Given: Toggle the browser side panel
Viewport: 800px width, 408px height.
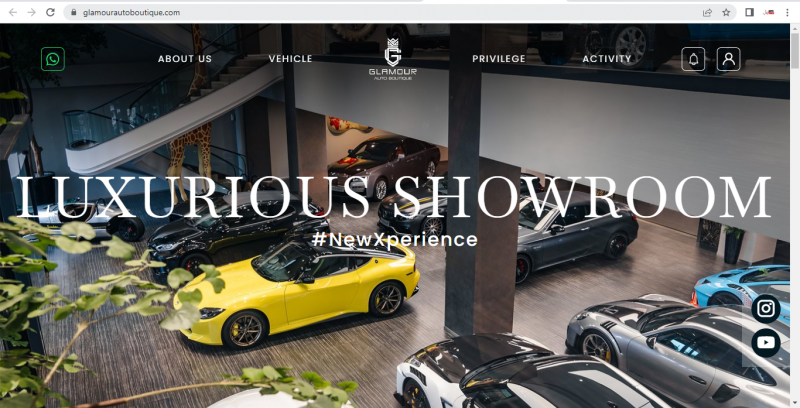Looking at the screenshot, I should coord(749,12).
